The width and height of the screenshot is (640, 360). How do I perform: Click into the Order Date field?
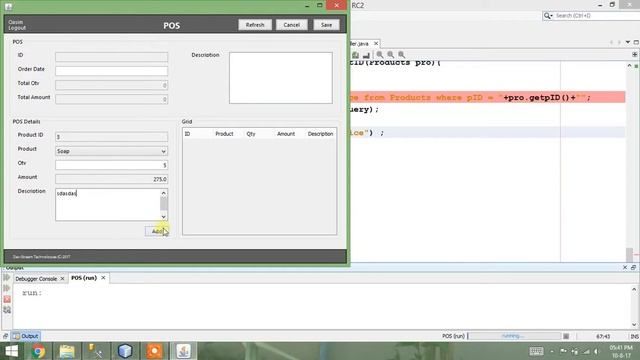[x=111, y=71]
